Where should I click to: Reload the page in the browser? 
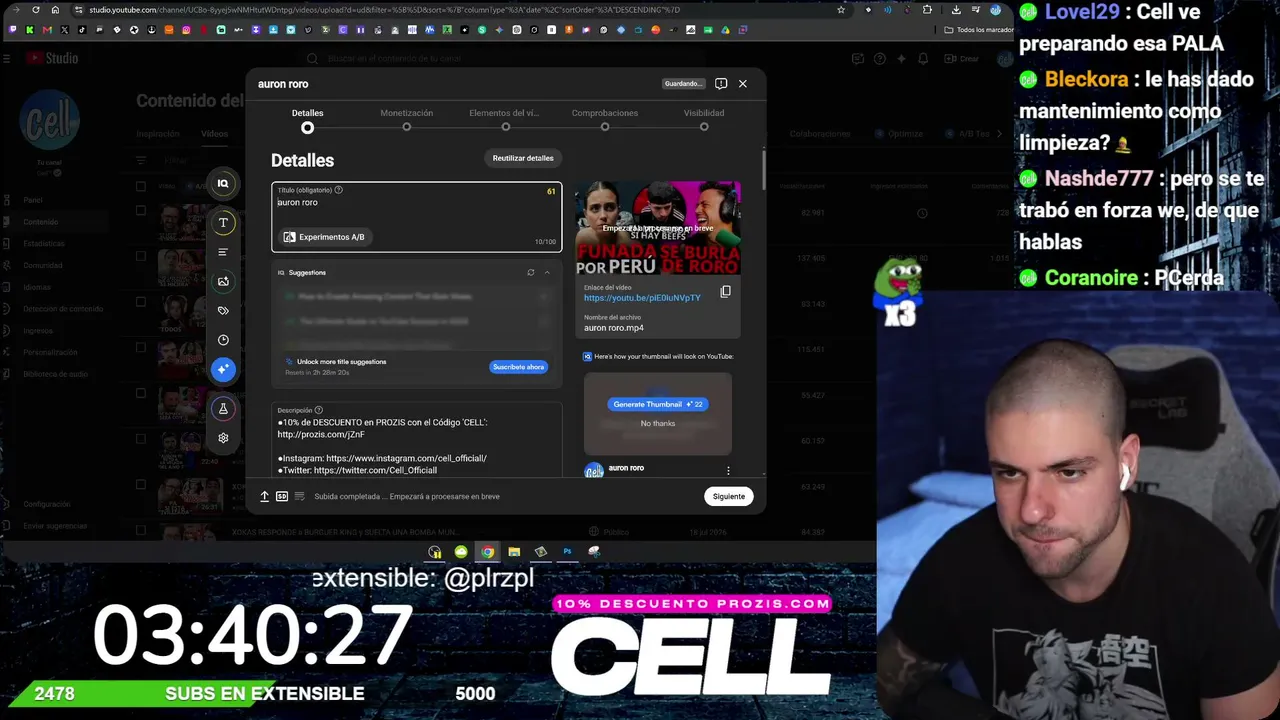(x=37, y=10)
